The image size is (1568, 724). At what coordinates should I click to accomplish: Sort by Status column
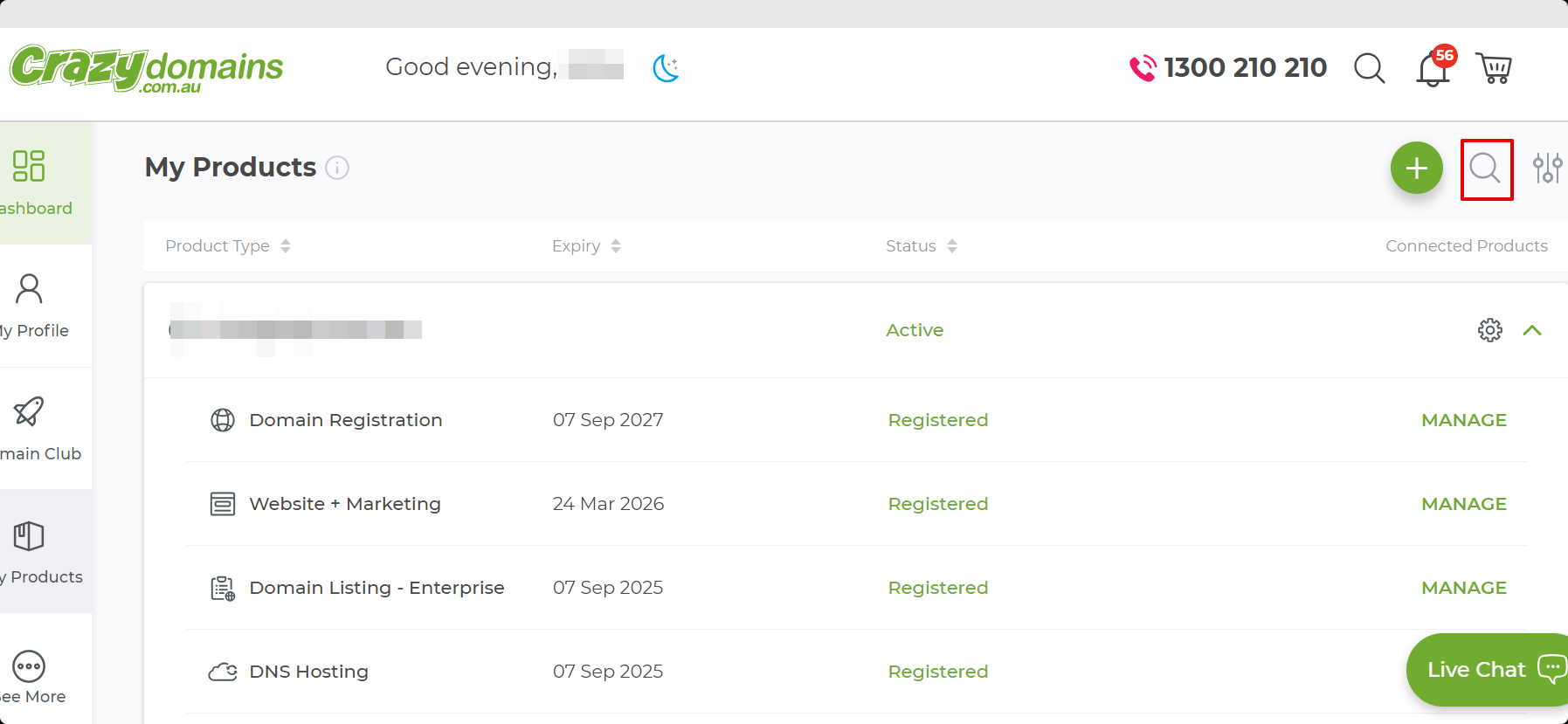coord(922,246)
